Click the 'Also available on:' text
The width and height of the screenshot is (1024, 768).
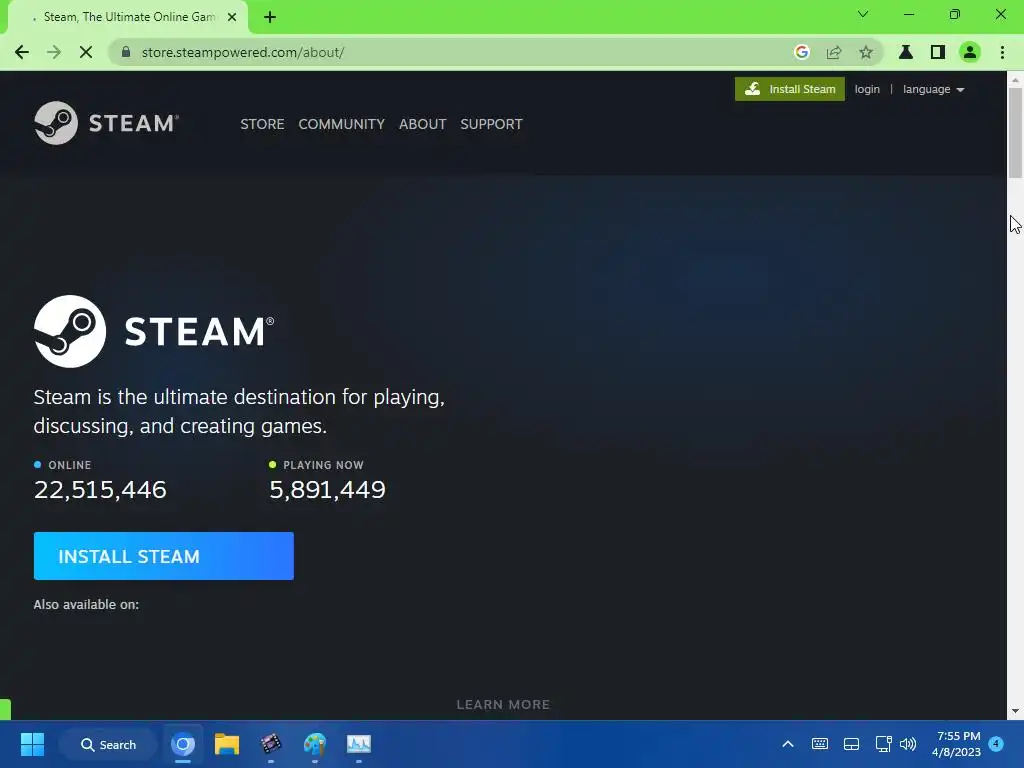pos(86,605)
